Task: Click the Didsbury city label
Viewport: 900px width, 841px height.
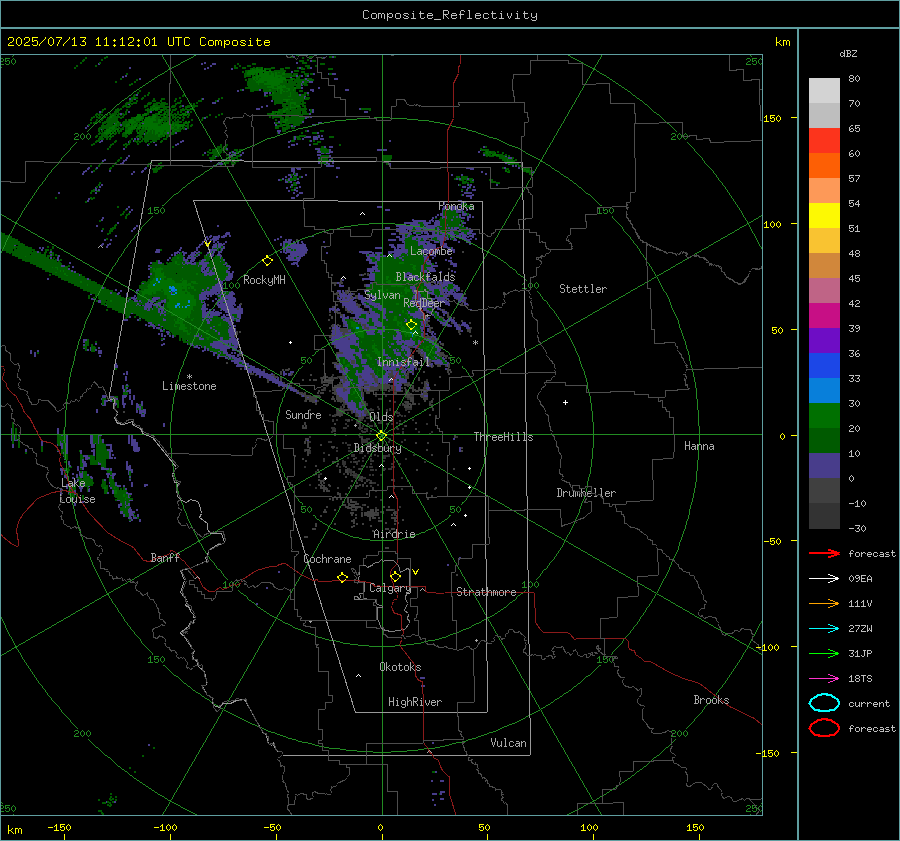Action: coord(377,448)
